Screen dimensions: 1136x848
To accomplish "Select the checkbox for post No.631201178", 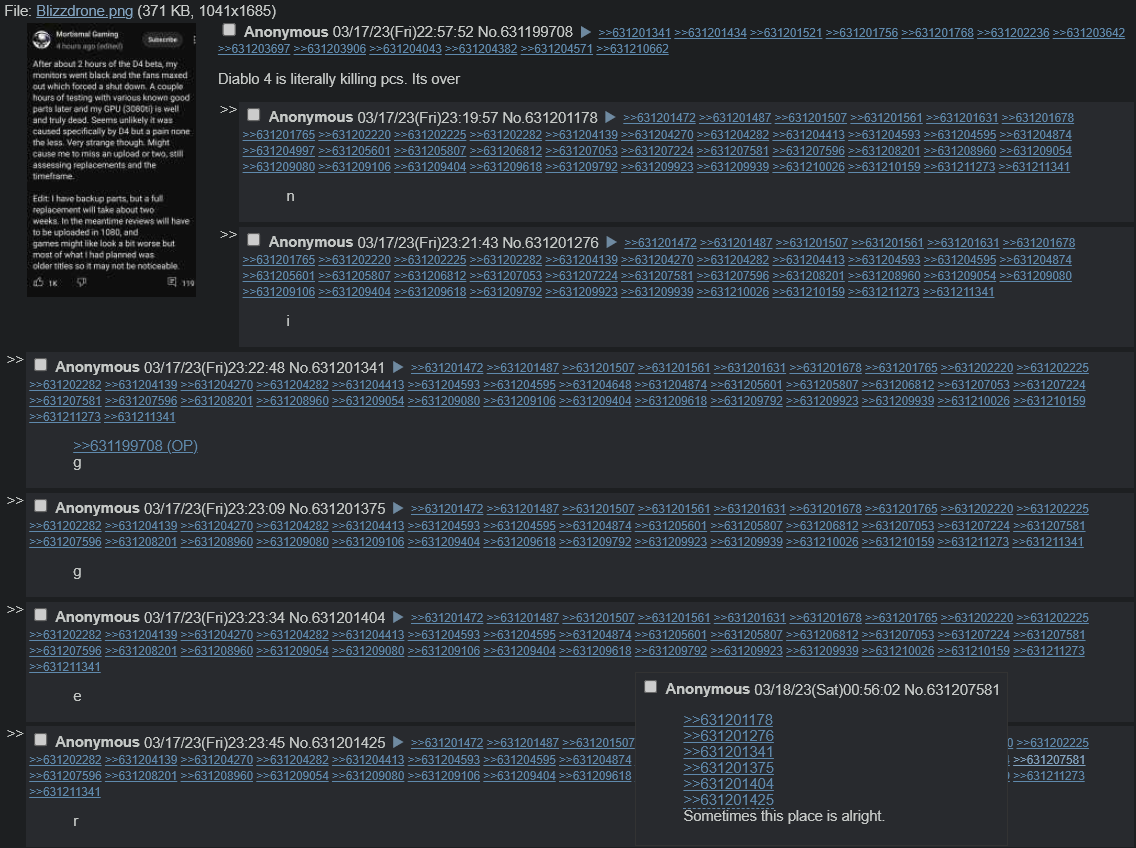I will [x=254, y=115].
